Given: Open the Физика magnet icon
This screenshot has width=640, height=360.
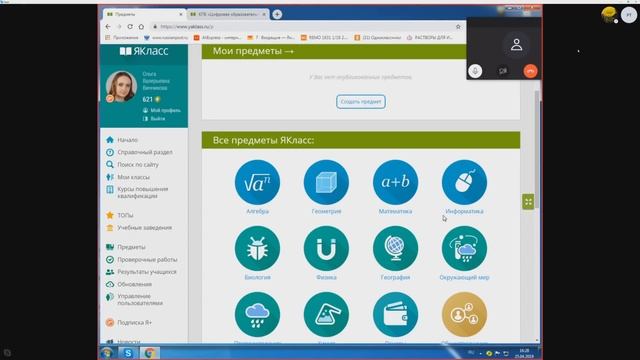Looking at the screenshot, I should point(326,248).
